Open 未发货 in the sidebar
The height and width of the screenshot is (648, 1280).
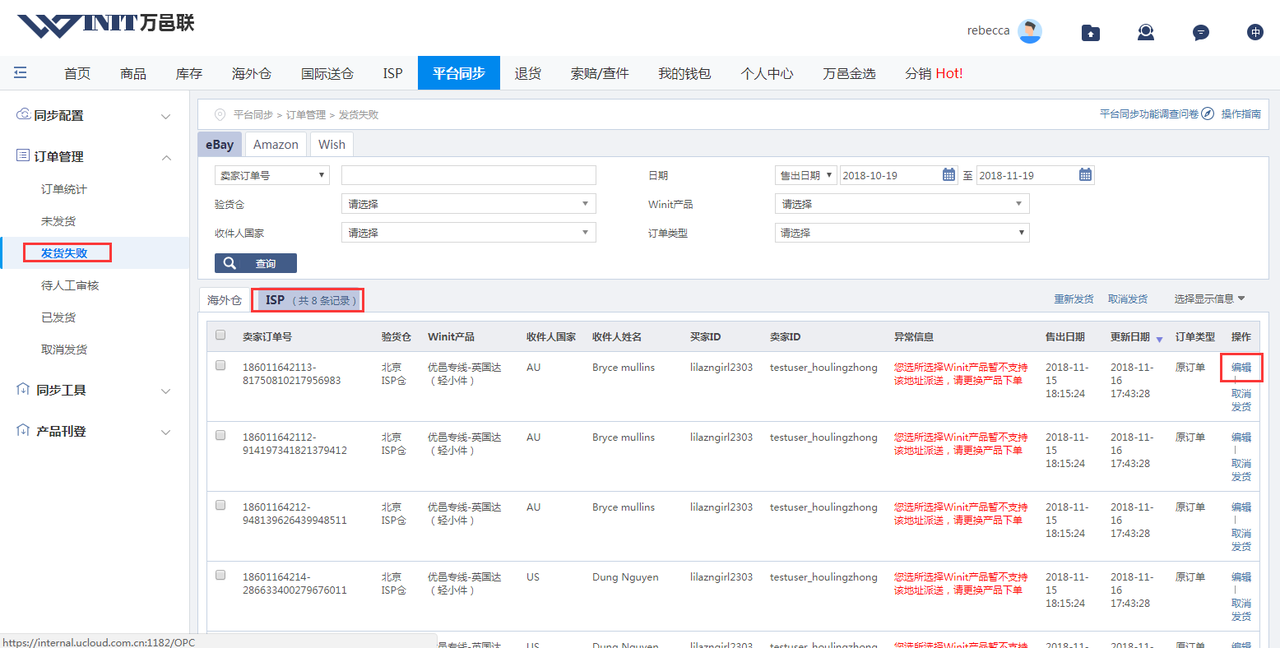pos(58,221)
